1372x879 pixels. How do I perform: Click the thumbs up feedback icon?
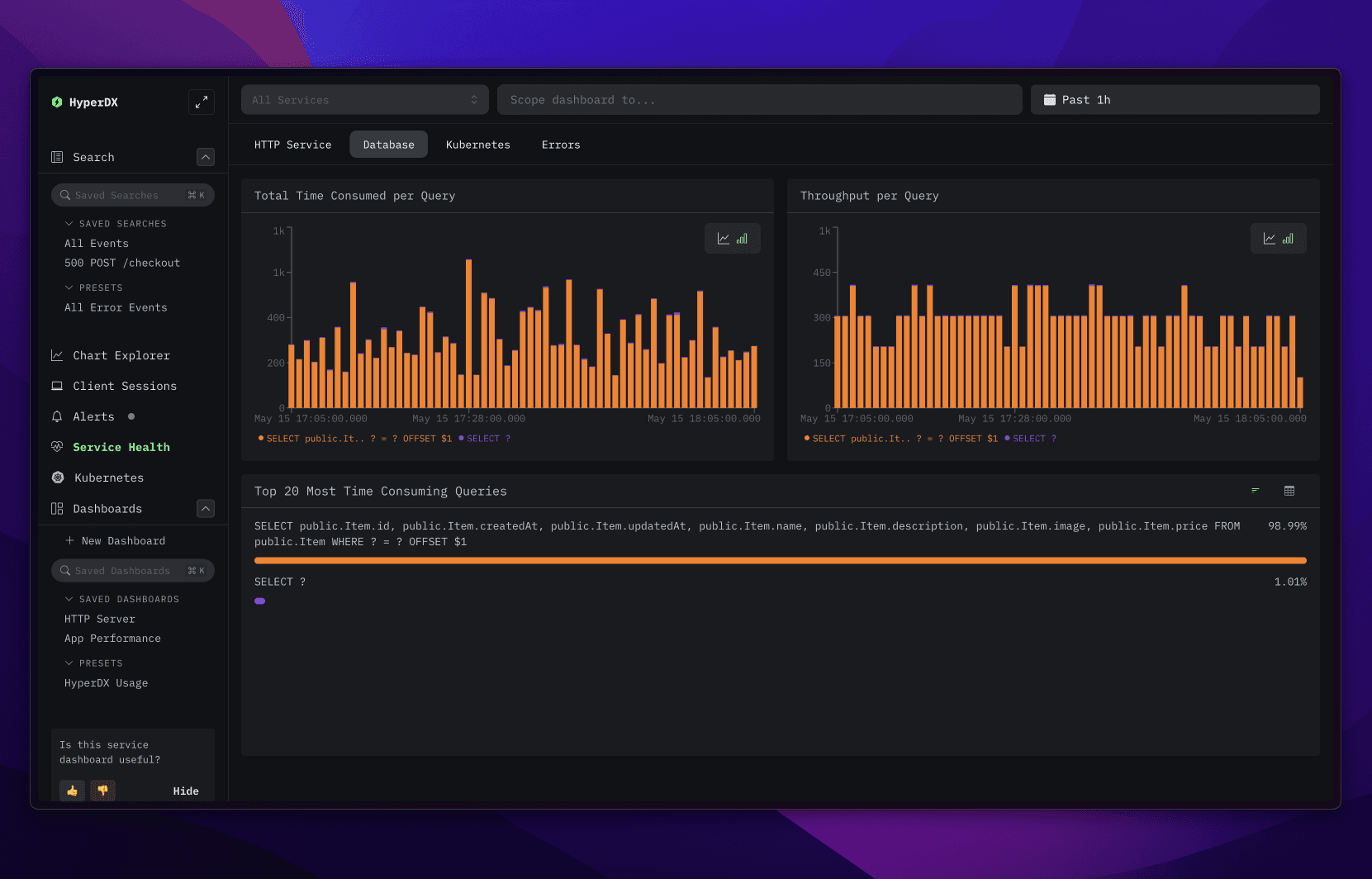[73, 791]
